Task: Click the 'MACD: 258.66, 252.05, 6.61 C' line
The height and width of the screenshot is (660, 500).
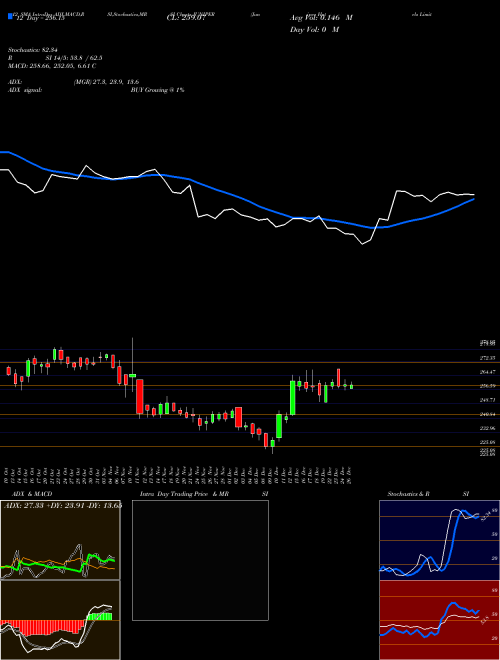Action: [52, 66]
